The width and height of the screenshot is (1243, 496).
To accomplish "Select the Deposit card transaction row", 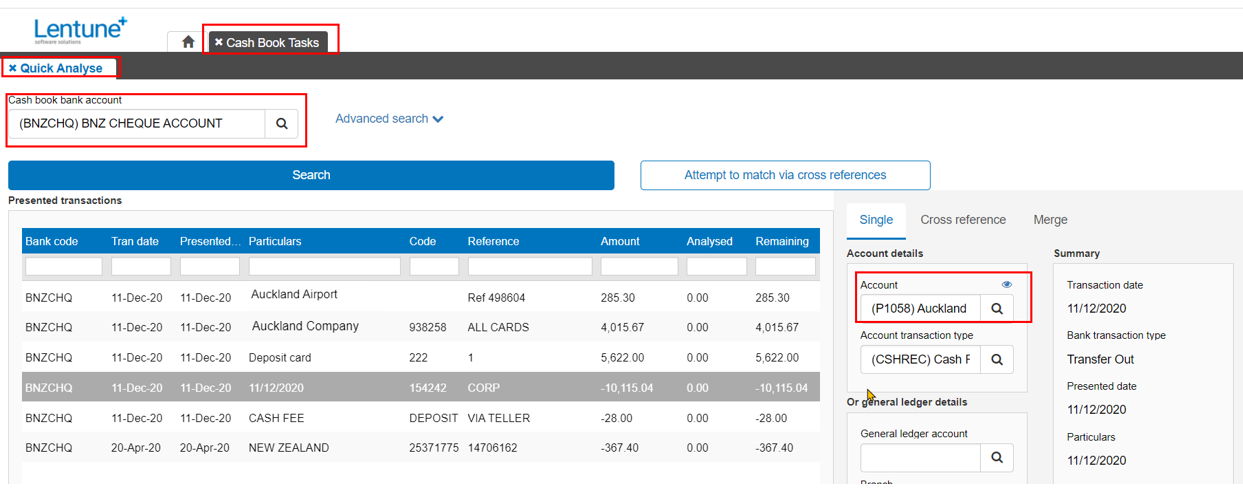I will point(420,357).
